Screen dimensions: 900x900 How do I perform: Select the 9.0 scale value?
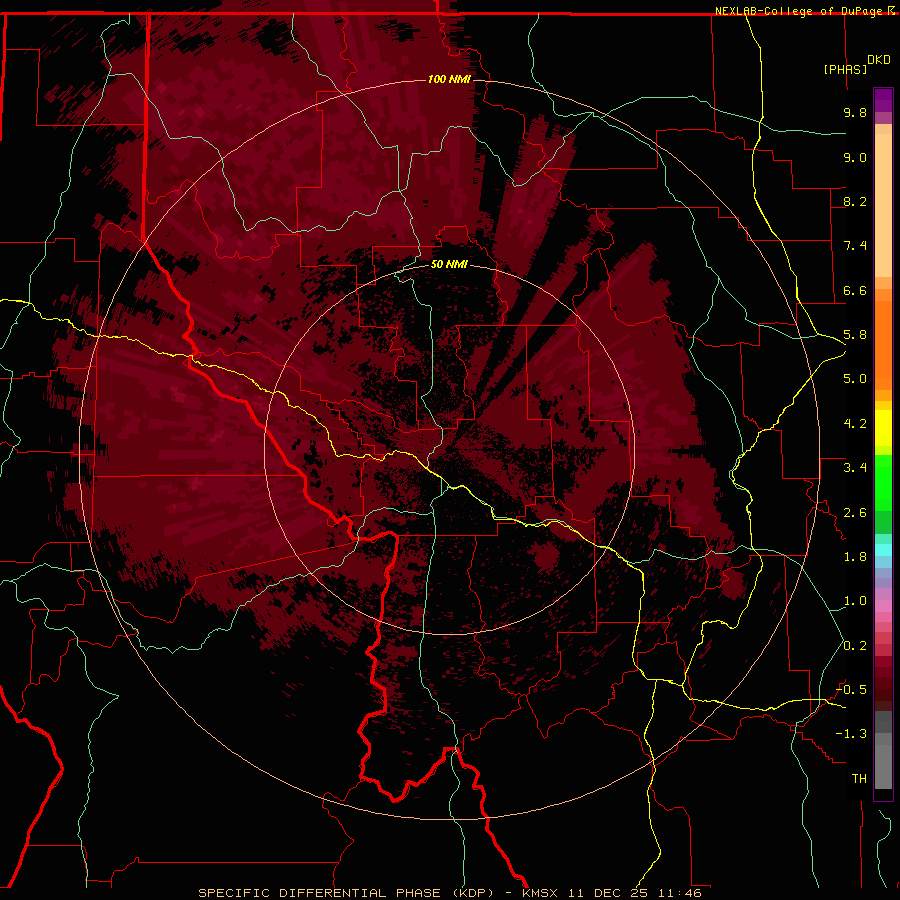(x=855, y=157)
